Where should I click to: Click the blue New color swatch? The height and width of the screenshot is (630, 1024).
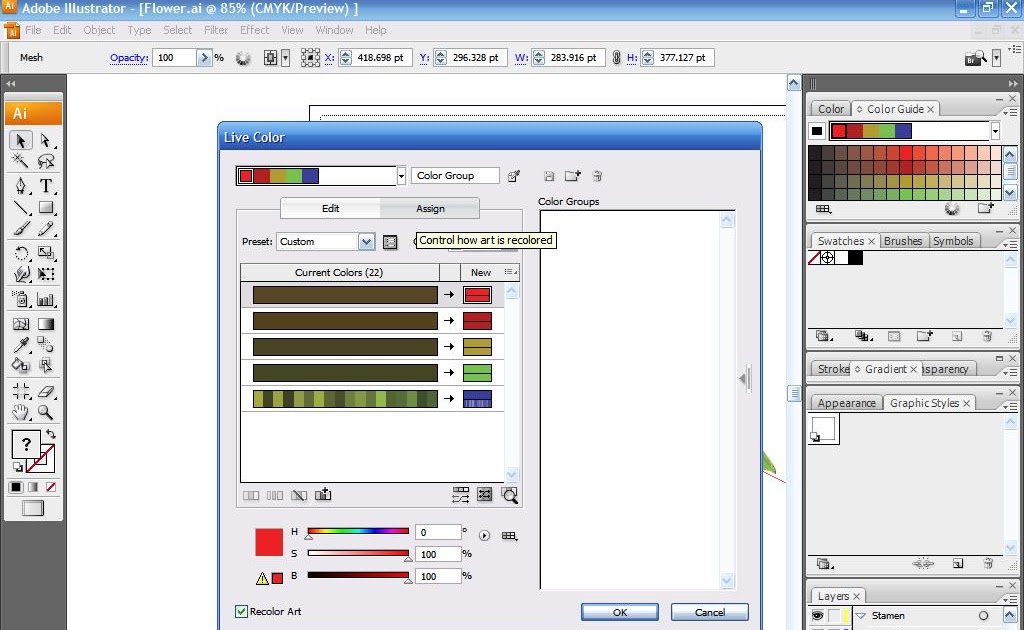pyautogui.click(x=477, y=398)
